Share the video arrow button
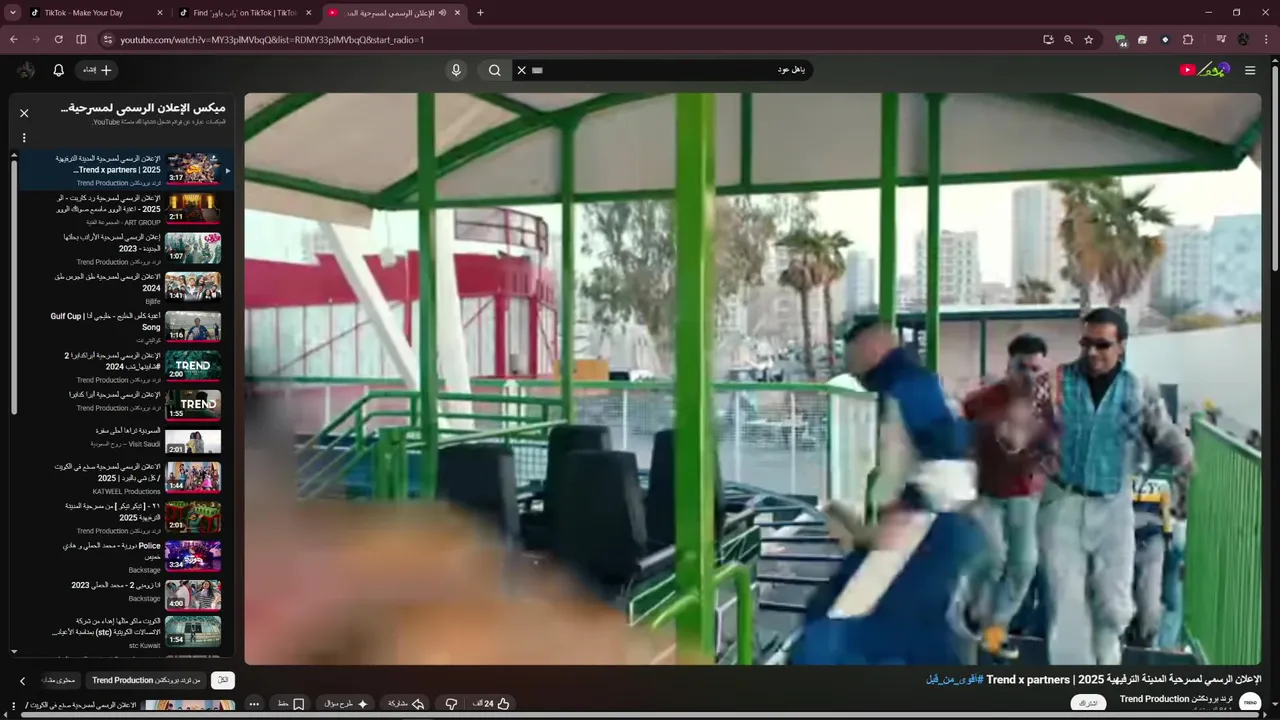This screenshot has width=1280, height=720. click(405, 704)
